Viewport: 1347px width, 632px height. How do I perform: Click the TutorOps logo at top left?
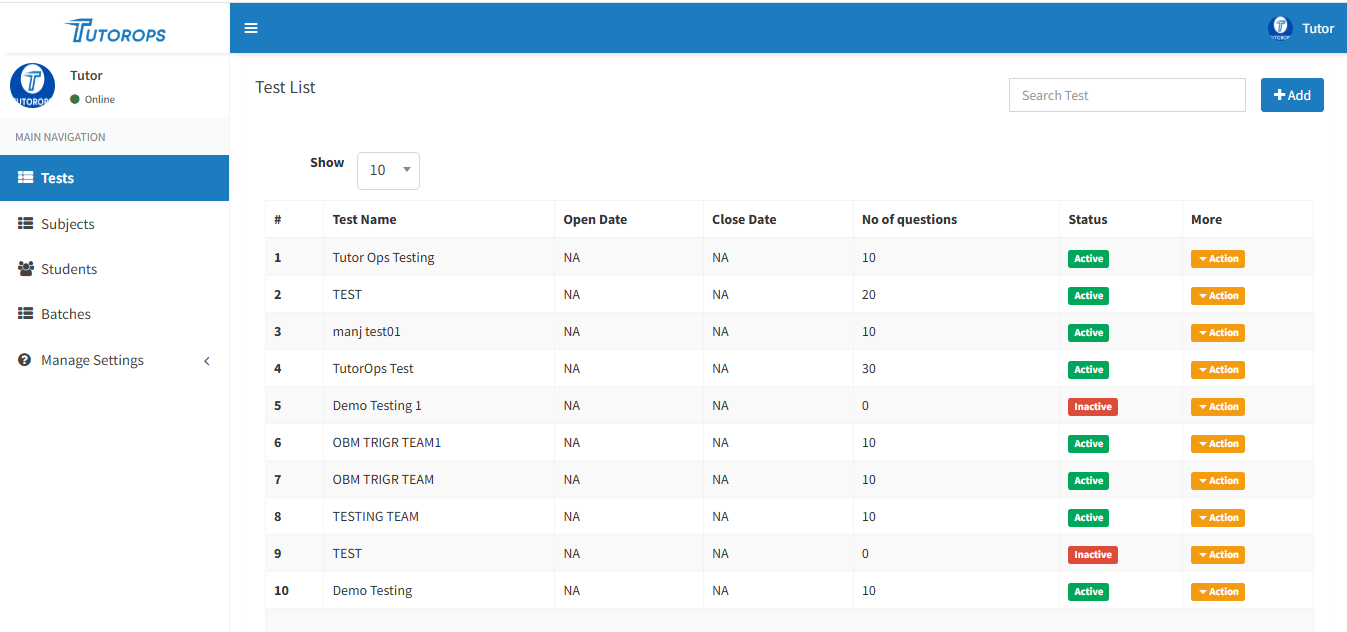pos(115,31)
